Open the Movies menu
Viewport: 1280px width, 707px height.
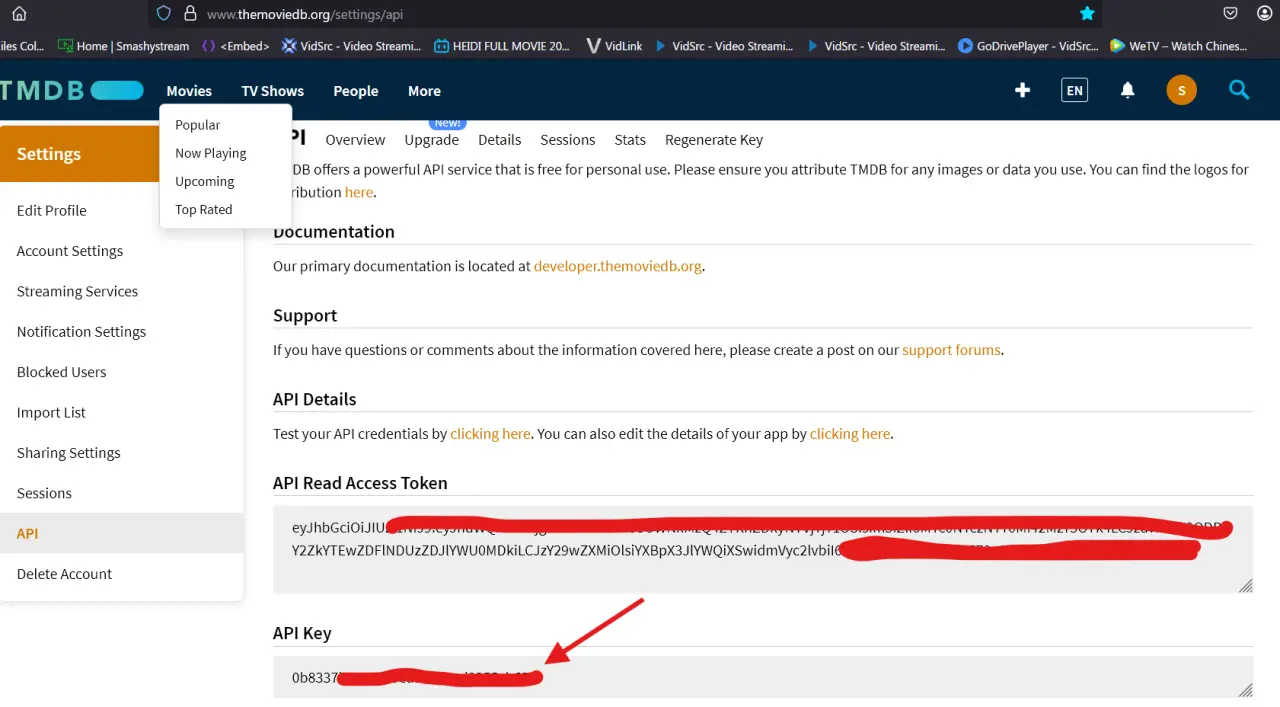[x=189, y=91]
